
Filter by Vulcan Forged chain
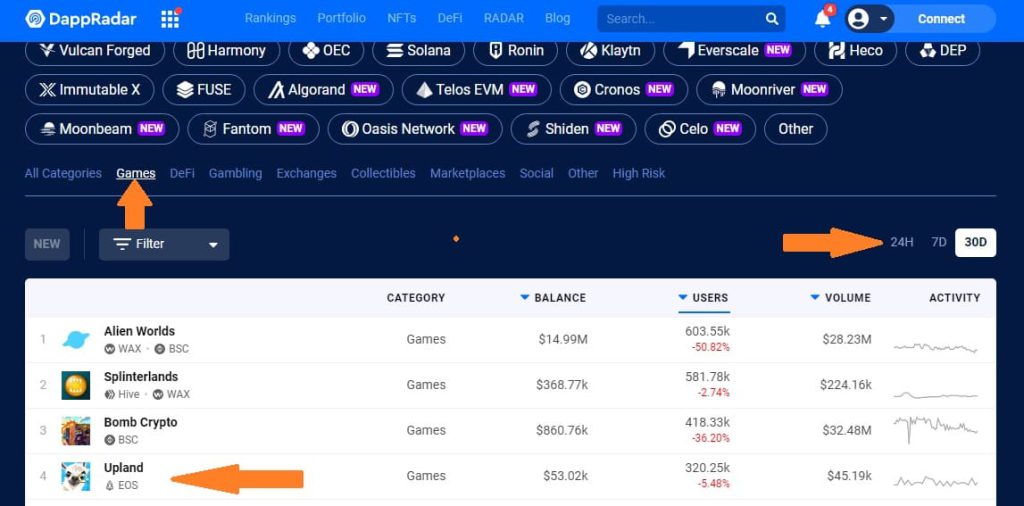(x=95, y=50)
